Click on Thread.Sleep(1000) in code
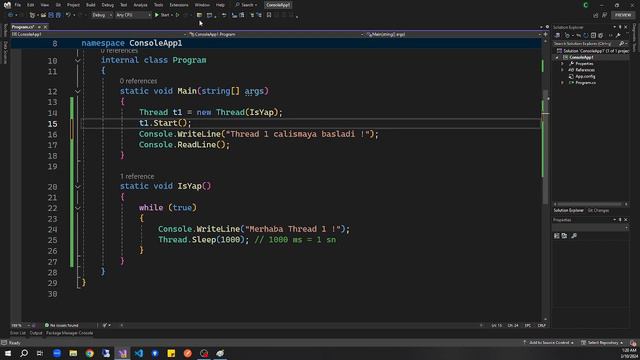 click(203, 240)
